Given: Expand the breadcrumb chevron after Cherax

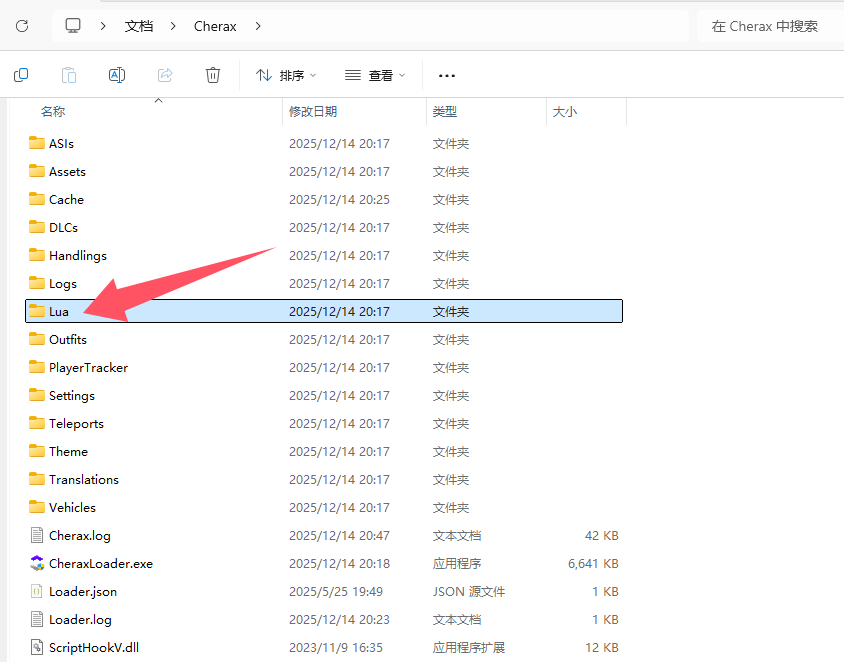Looking at the screenshot, I should [258, 25].
